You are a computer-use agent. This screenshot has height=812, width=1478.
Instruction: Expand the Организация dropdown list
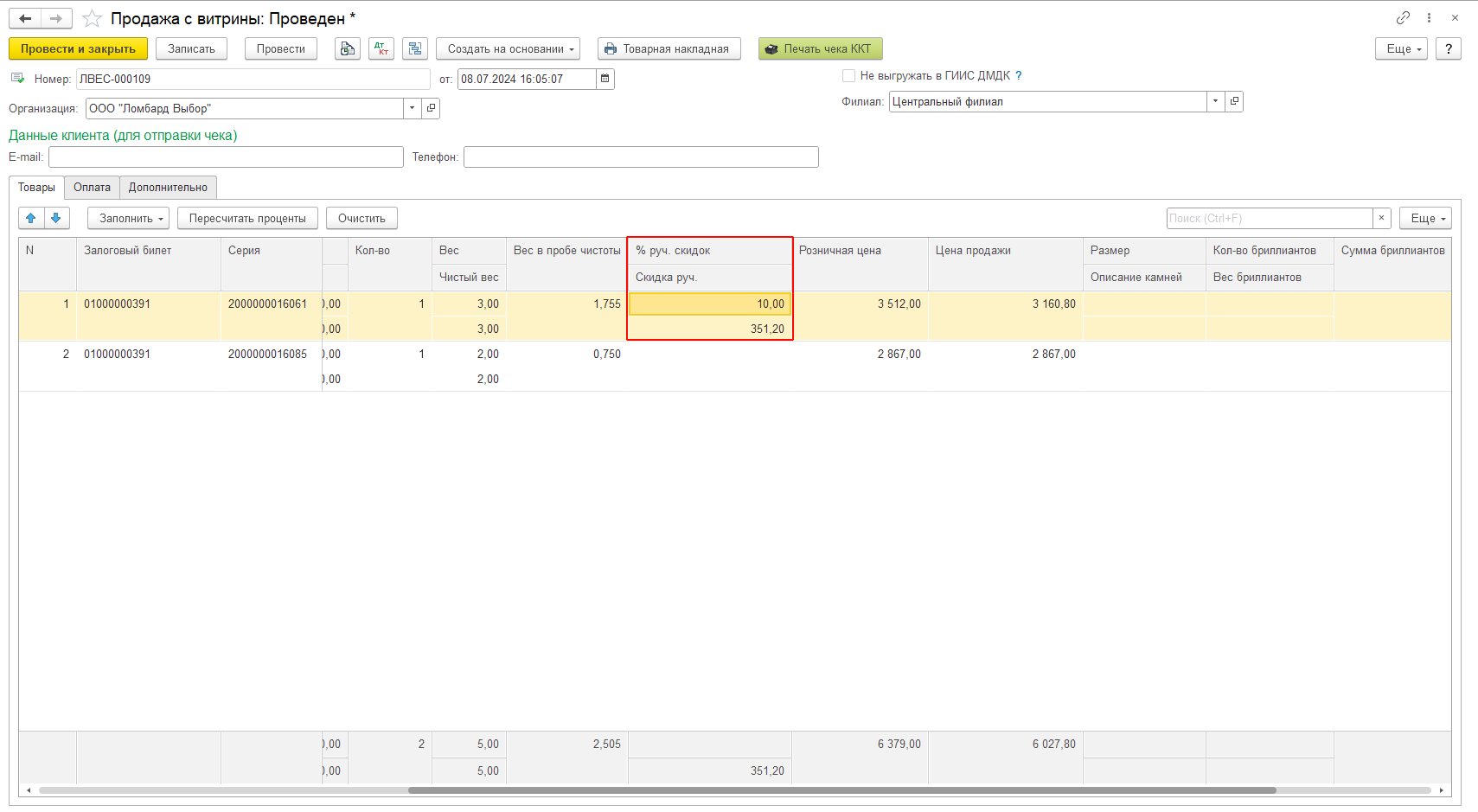pos(412,108)
